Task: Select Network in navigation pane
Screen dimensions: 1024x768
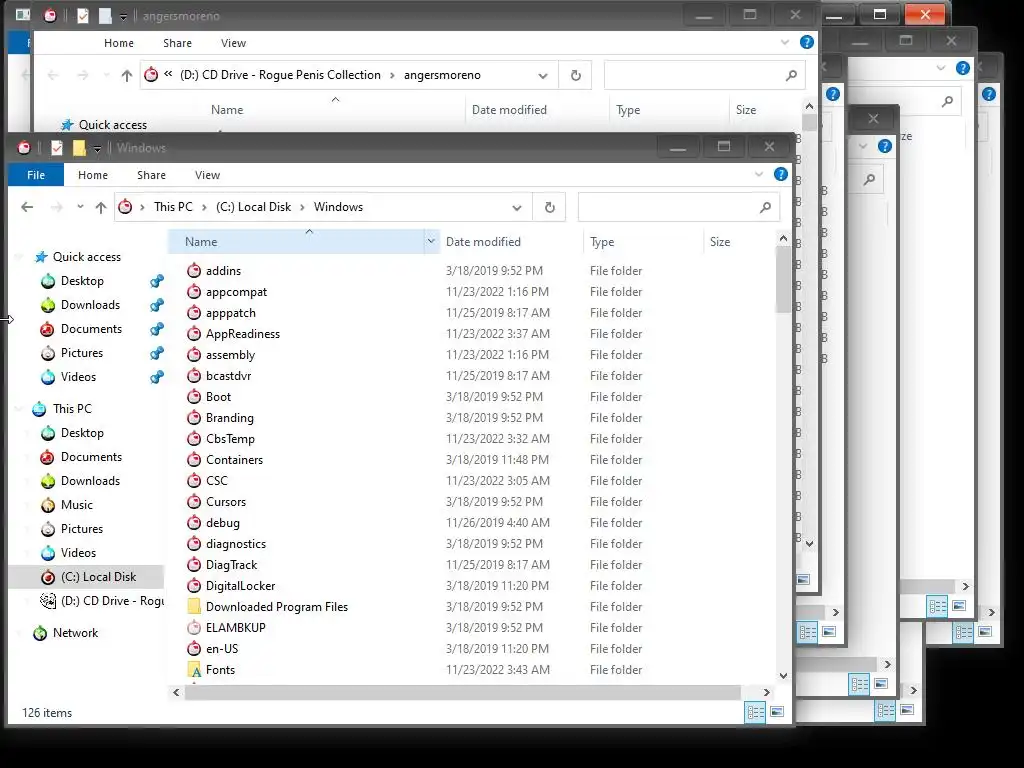Action: pos(76,633)
